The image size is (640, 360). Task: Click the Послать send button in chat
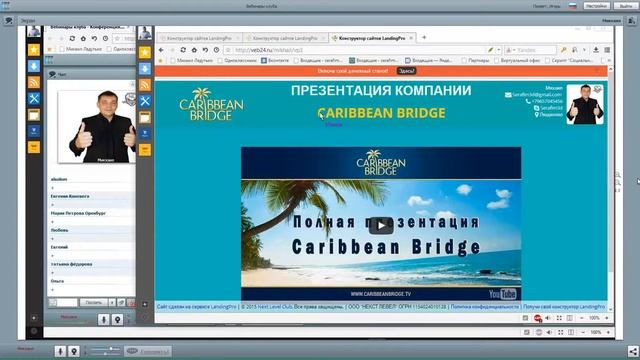click(x=93, y=302)
